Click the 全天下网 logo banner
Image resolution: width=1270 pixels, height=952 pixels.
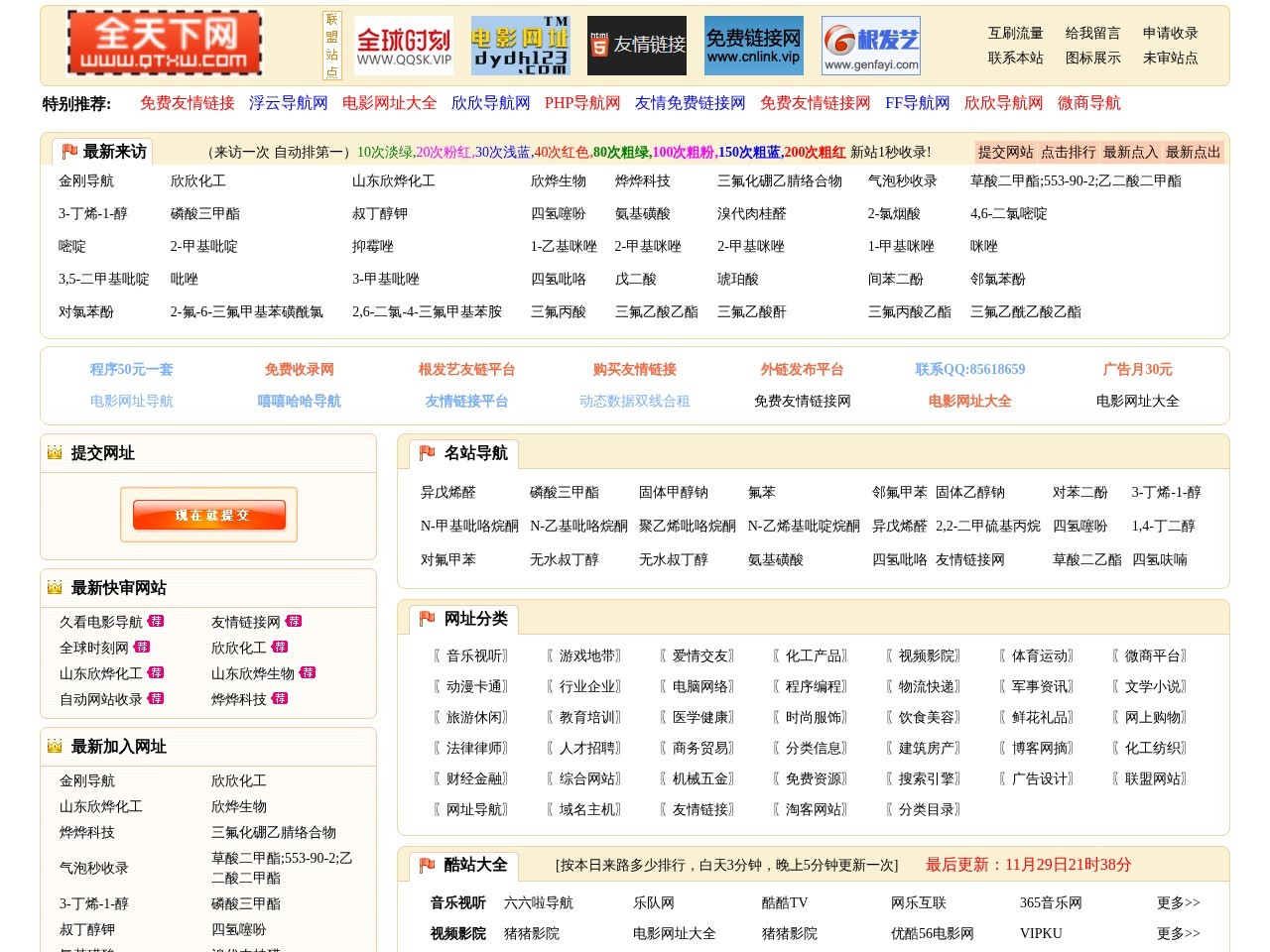(166, 45)
